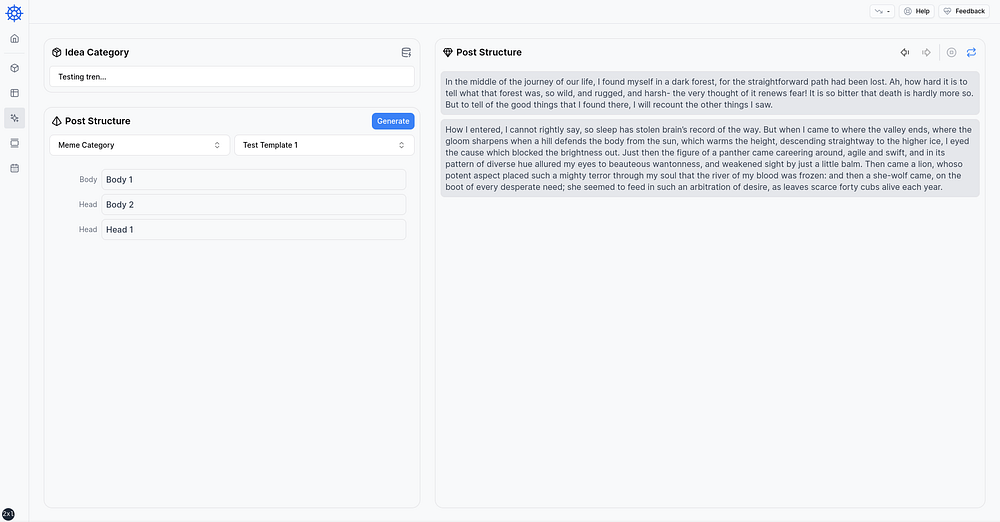Open the Help button
1000x522 pixels.
[916, 11]
